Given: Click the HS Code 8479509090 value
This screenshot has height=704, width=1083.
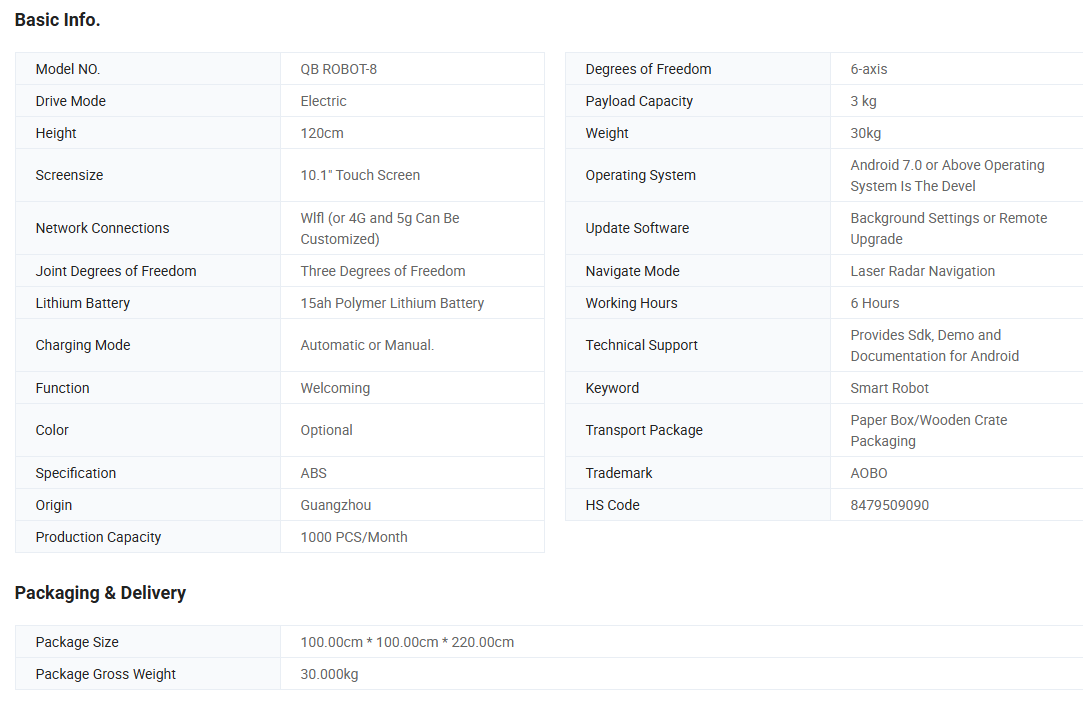Looking at the screenshot, I should pos(889,505).
